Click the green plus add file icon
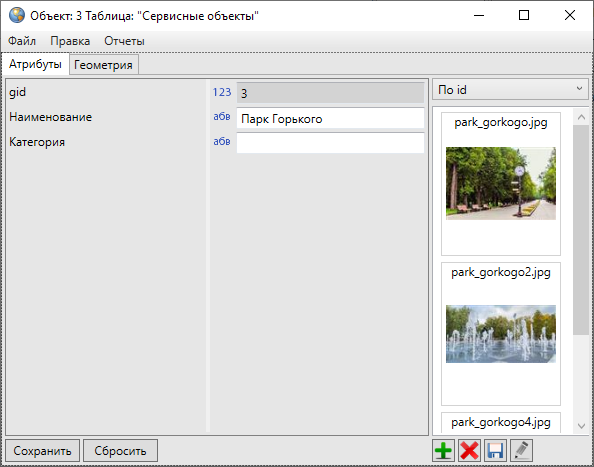The image size is (594, 467). 443,450
